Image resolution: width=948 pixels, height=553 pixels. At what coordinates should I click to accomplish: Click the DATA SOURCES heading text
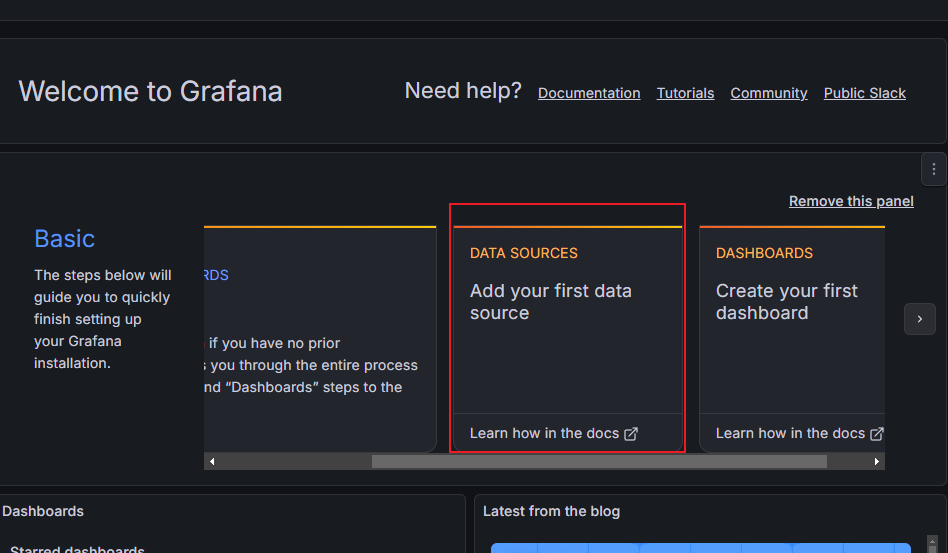point(524,253)
